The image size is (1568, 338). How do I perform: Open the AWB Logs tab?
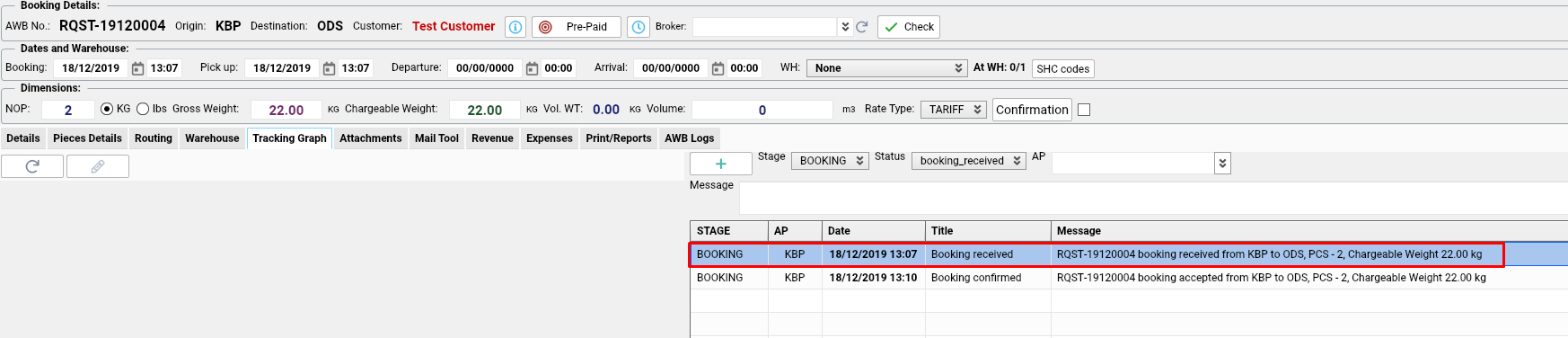coord(689,138)
